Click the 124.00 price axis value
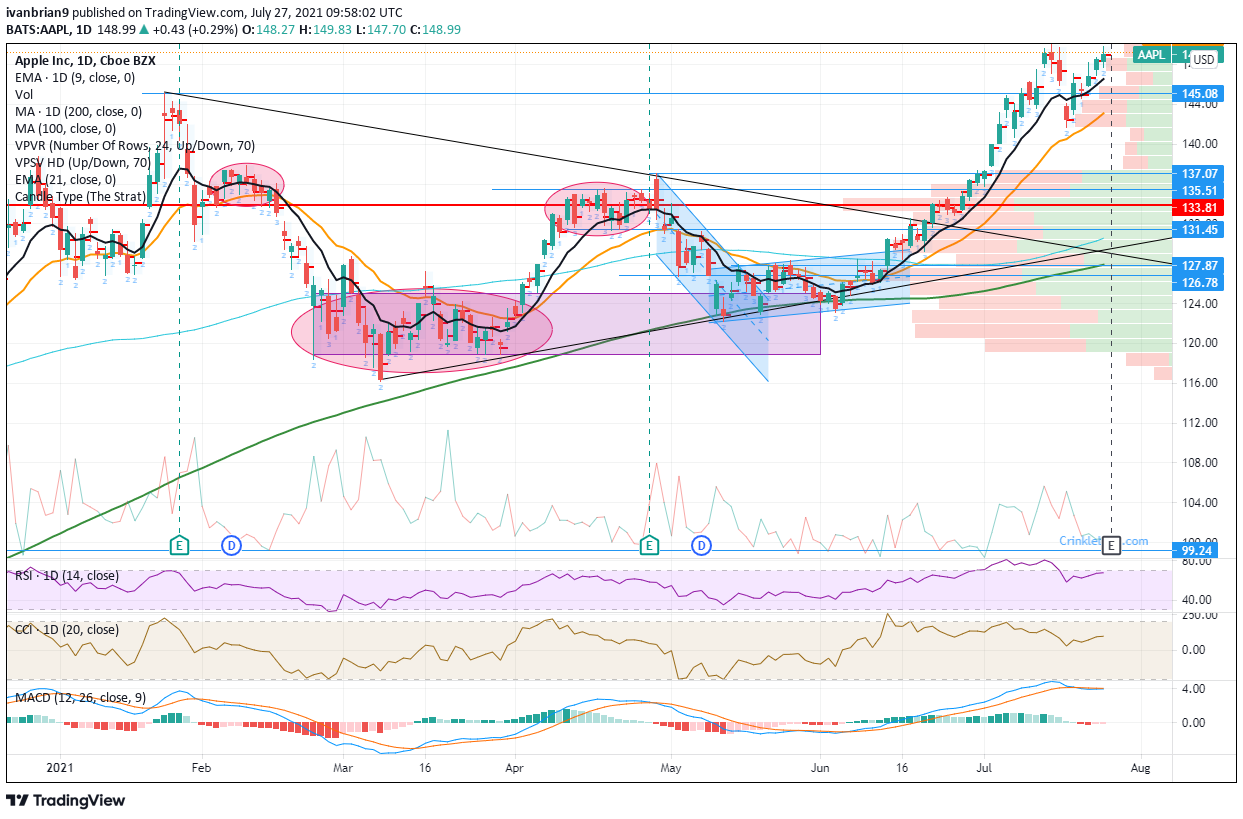 click(x=1198, y=303)
